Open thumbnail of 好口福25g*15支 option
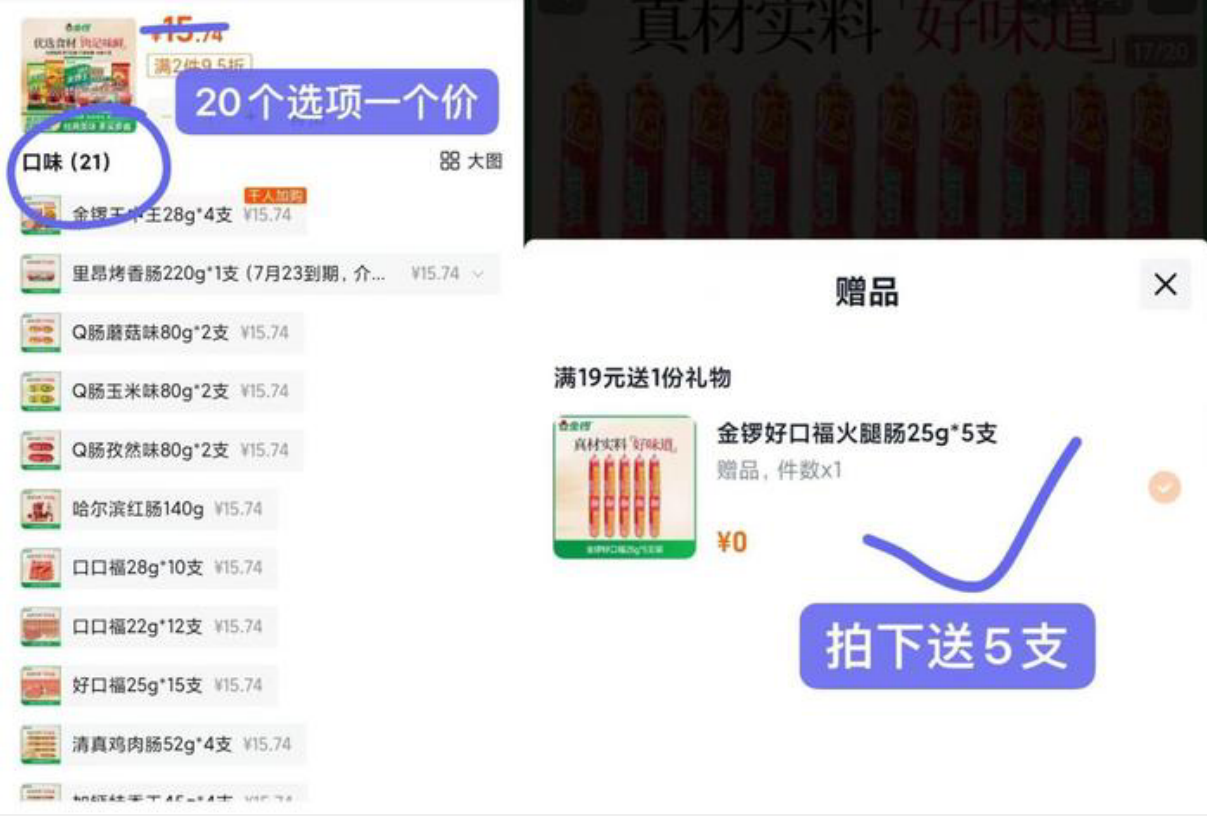The image size is (1207, 816). click(41, 686)
